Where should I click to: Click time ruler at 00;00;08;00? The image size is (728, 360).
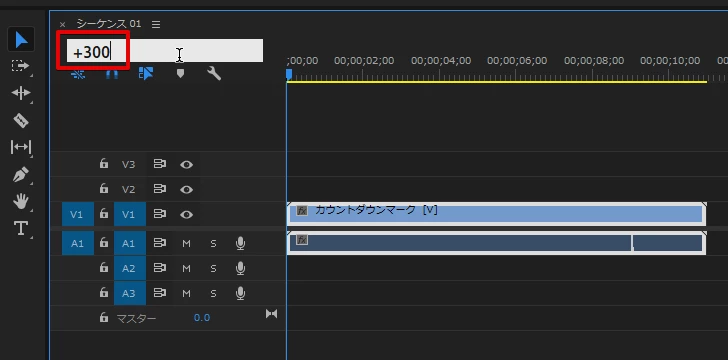(x=594, y=60)
